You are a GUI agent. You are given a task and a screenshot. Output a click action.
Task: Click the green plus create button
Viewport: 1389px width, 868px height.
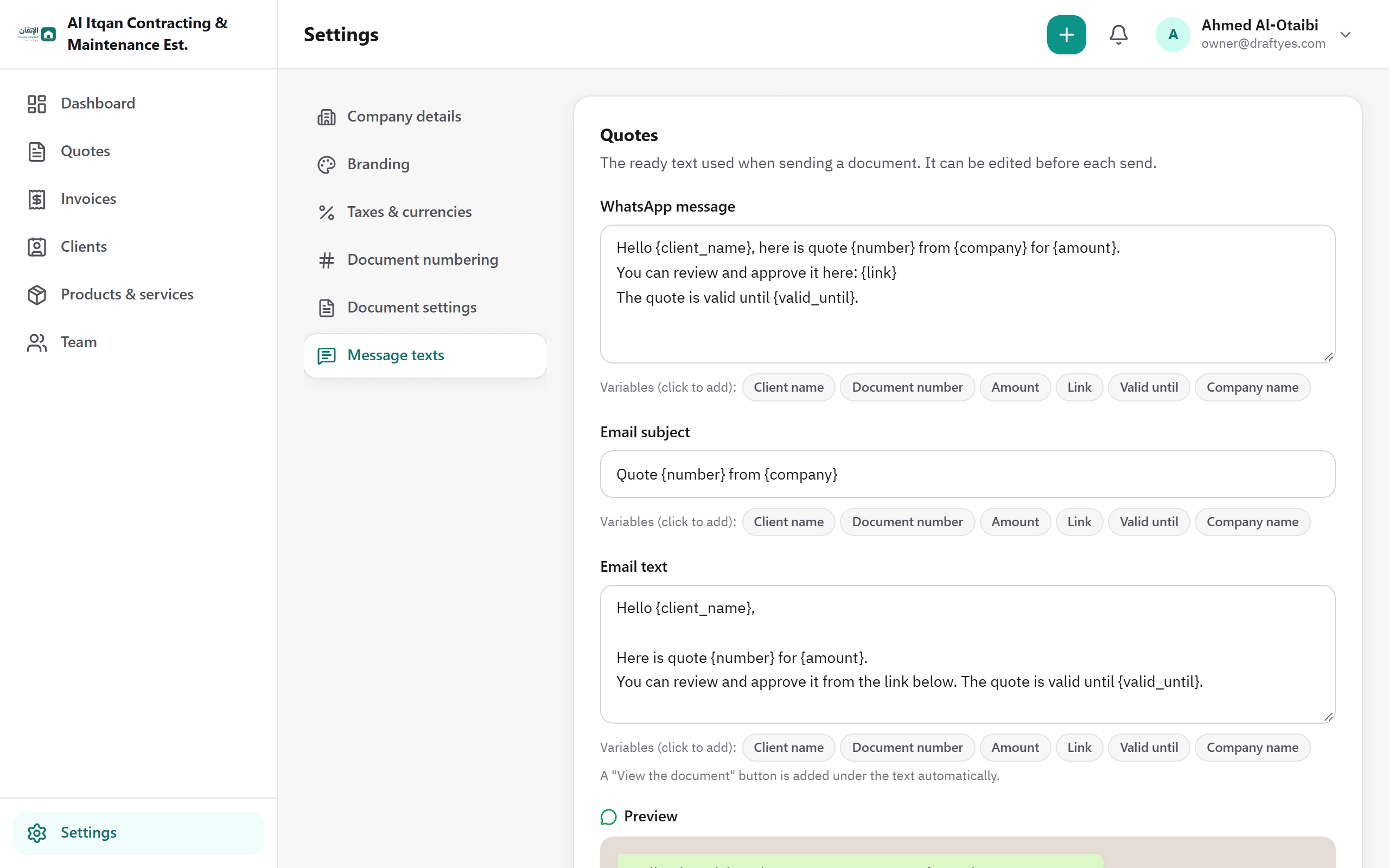click(x=1066, y=34)
